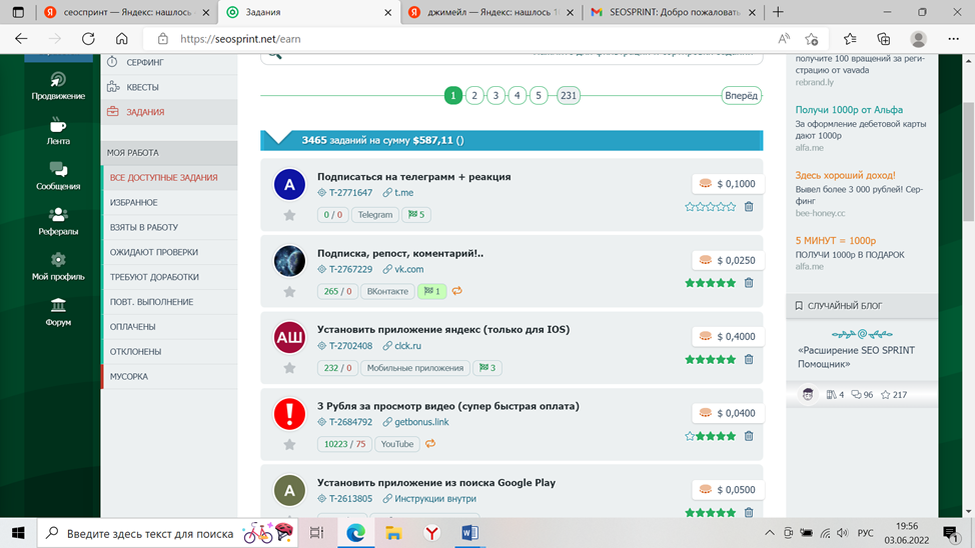Open Требуют доработки list
This screenshot has height=548, width=975.
(x=169, y=277)
